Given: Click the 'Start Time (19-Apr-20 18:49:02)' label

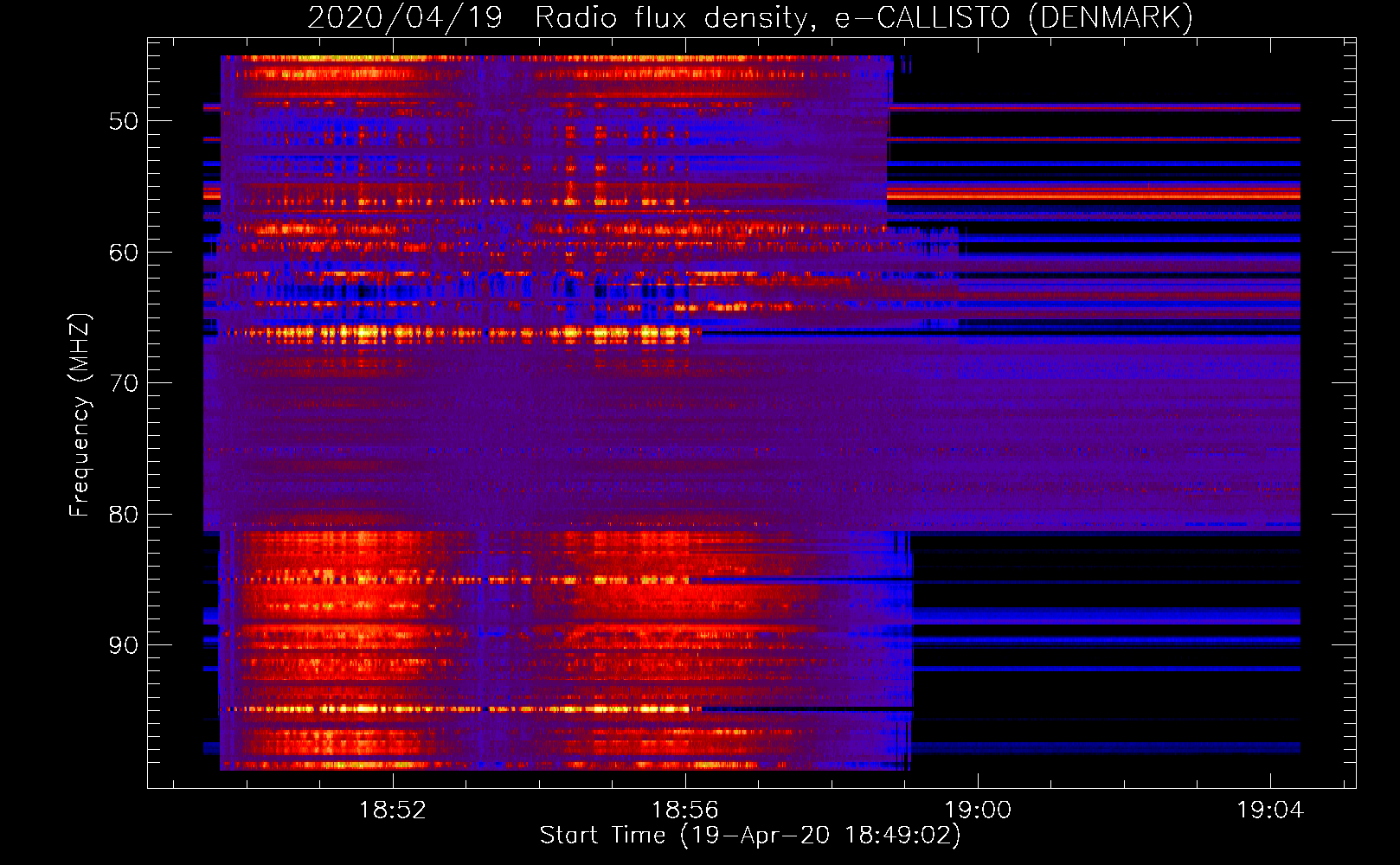Looking at the screenshot, I should tap(750, 836).
